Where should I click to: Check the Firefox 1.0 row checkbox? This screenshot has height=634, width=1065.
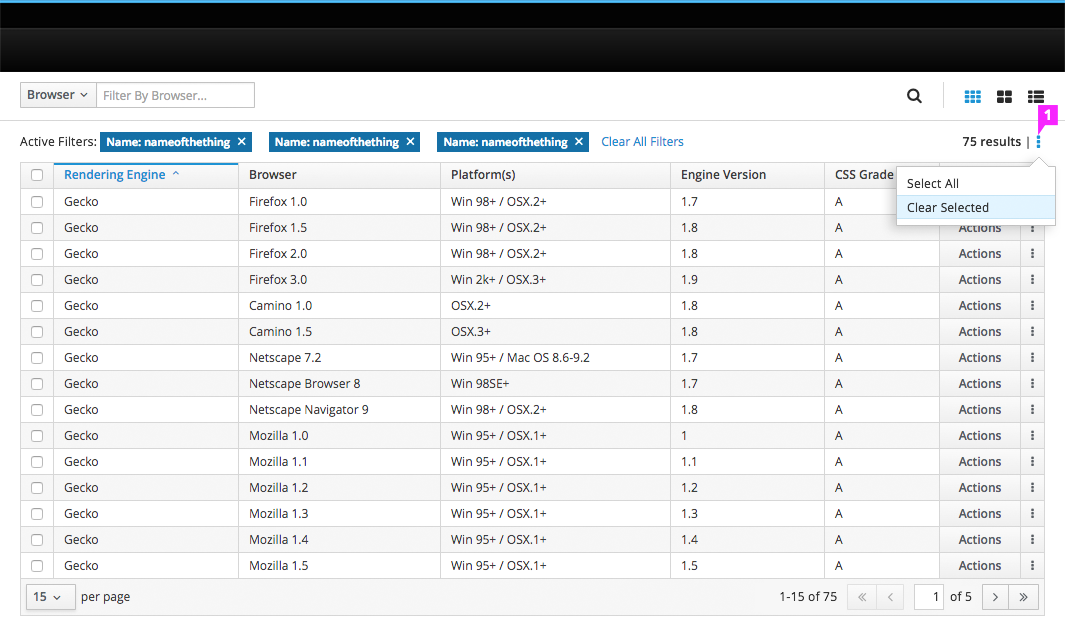[x=37, y=202]
